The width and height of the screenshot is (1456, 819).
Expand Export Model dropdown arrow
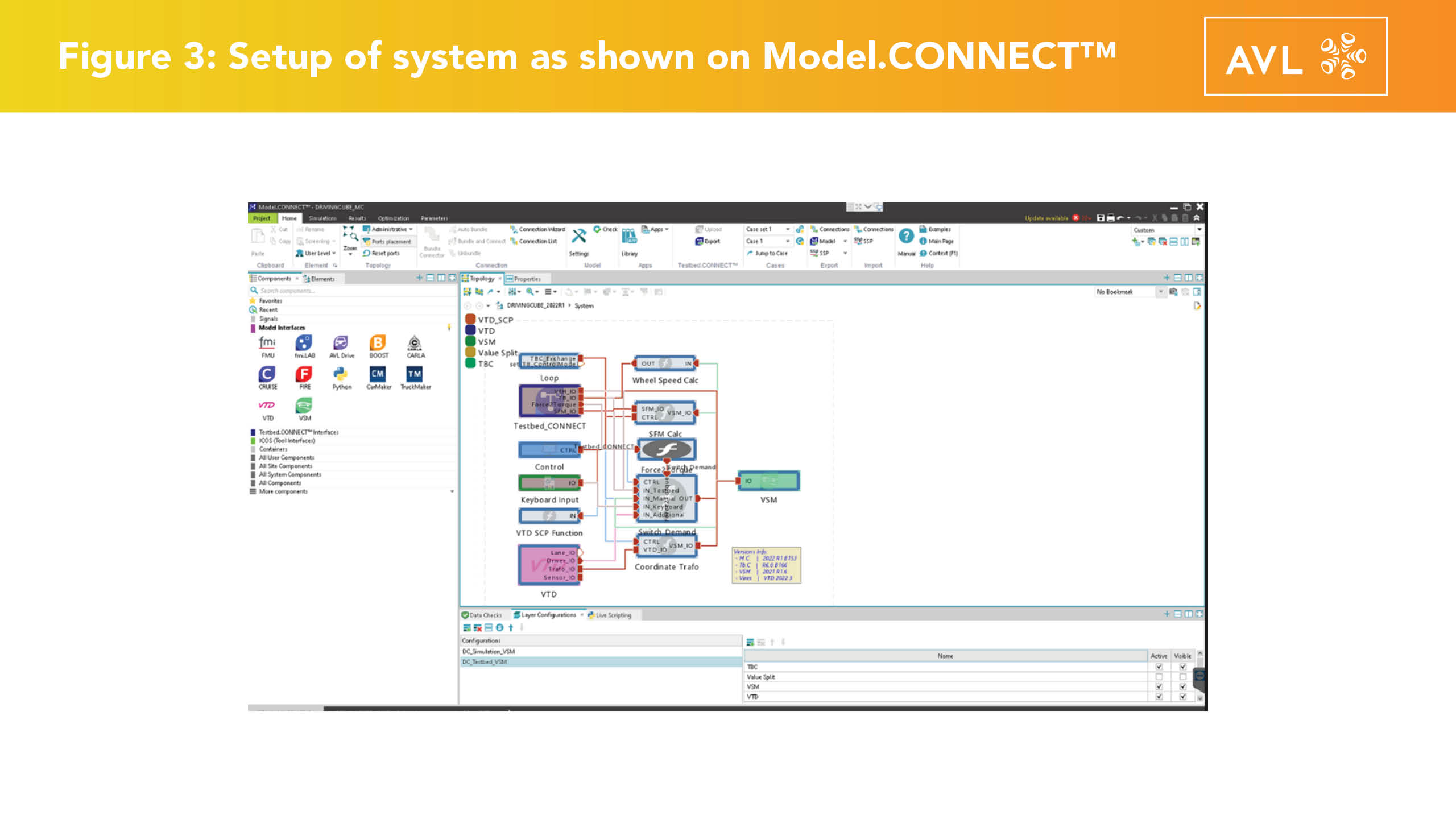click(x=845, y=241)
